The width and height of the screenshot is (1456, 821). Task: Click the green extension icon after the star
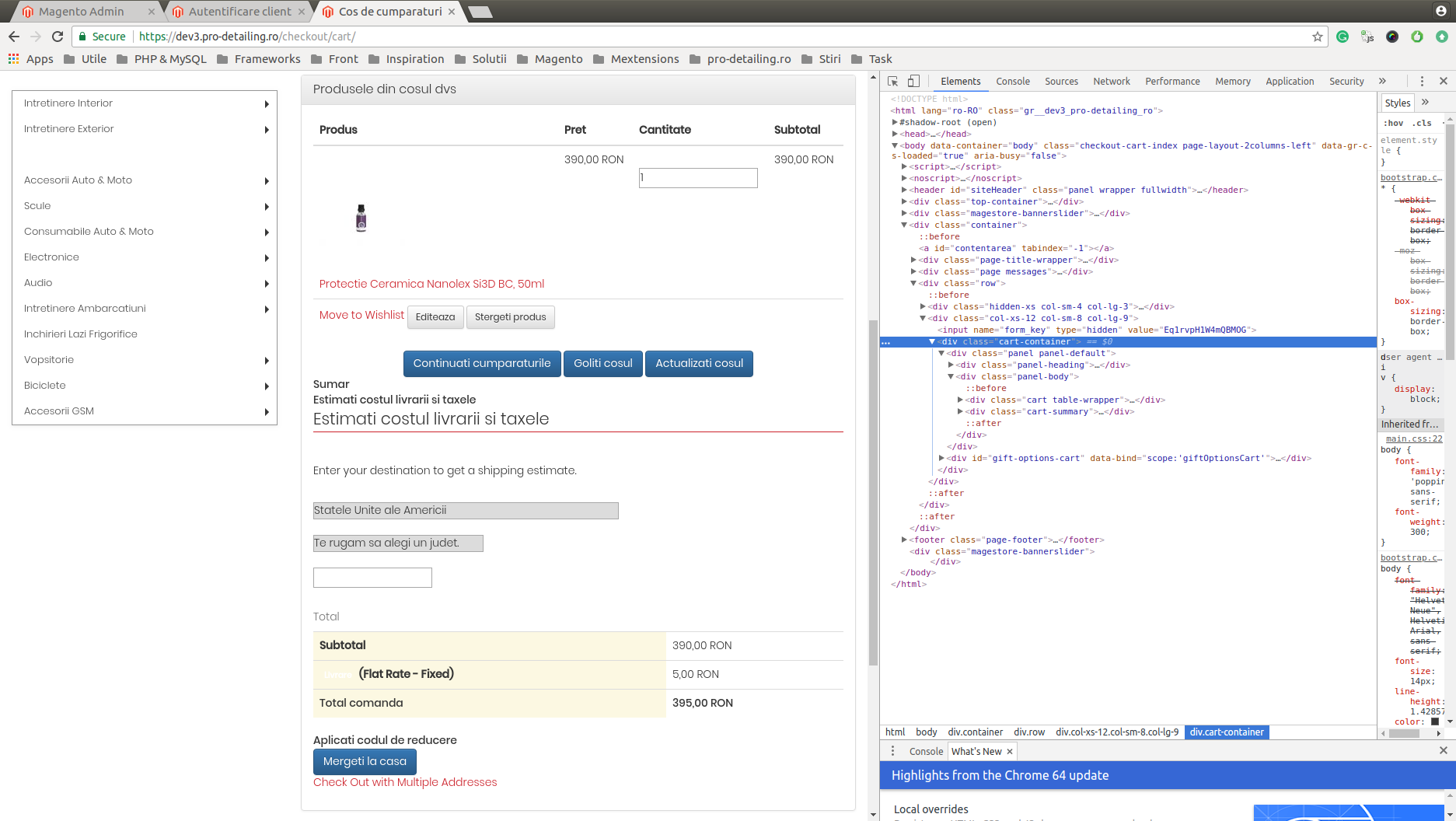click(1343, 37)
